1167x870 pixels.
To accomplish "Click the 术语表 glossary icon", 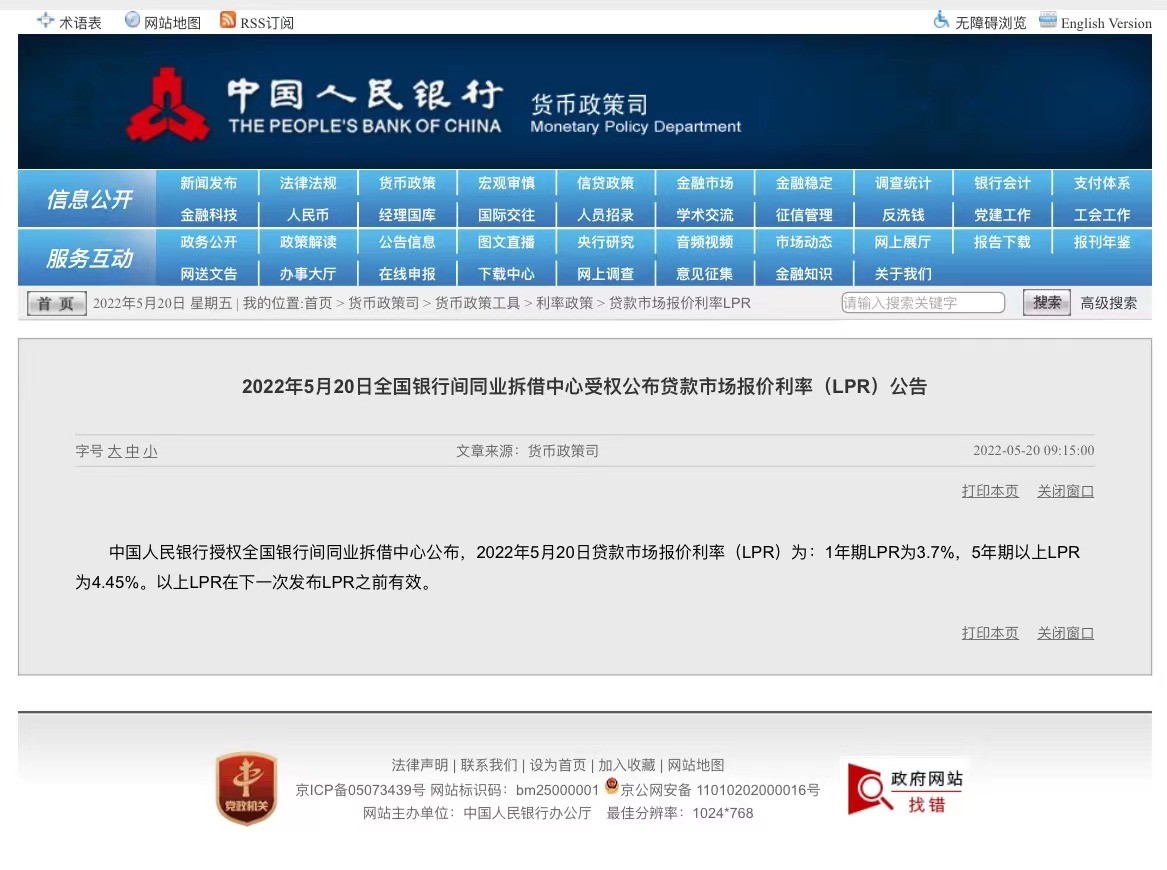I will (x=45, y=21).
